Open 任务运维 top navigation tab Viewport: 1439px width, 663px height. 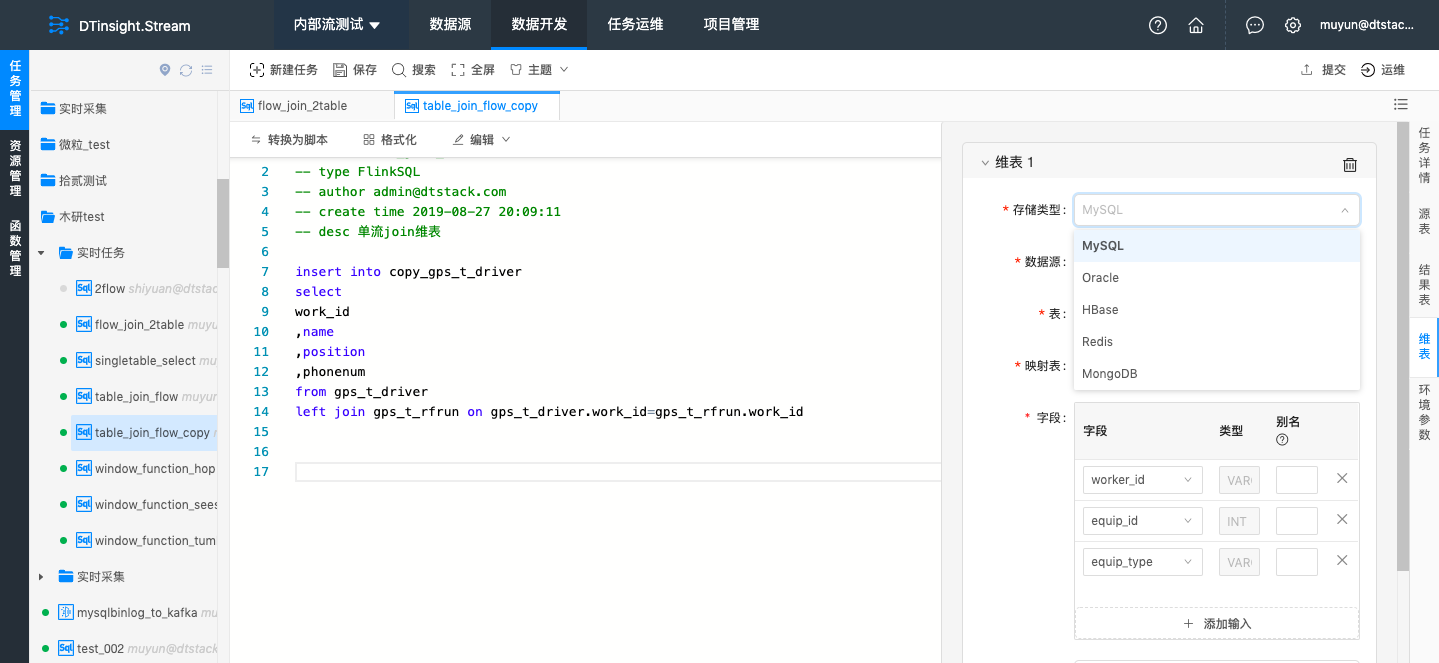coord(635,25)
